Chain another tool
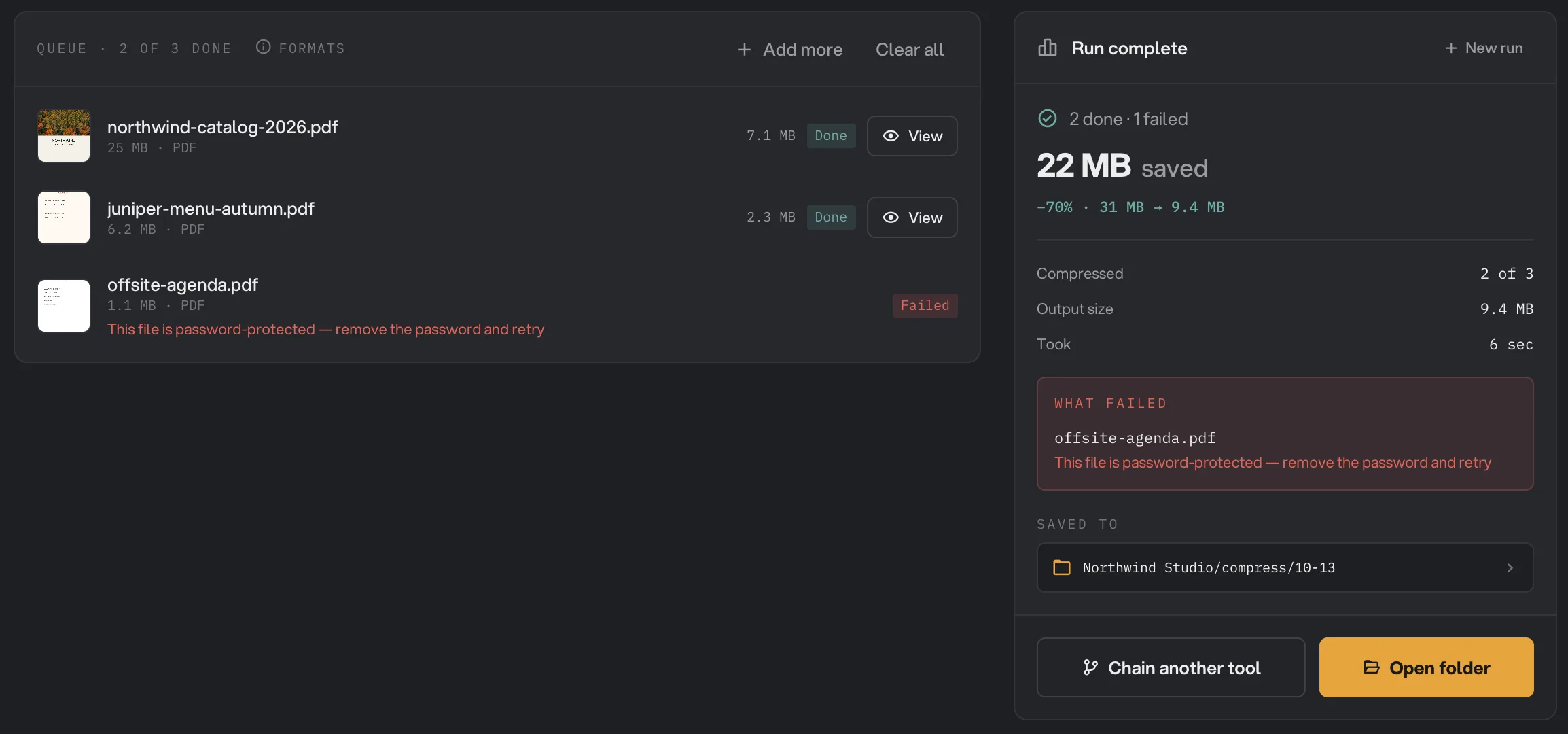 [x=1171, y=667]
